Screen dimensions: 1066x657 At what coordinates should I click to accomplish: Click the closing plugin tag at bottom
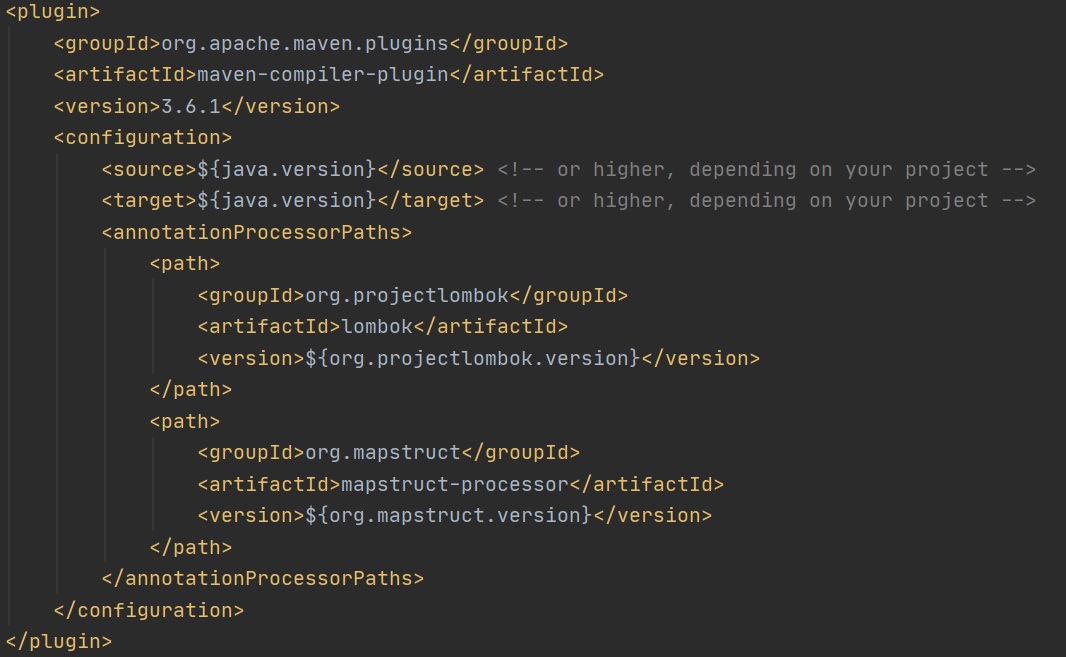pyautogui.click(x=59, y=641)
